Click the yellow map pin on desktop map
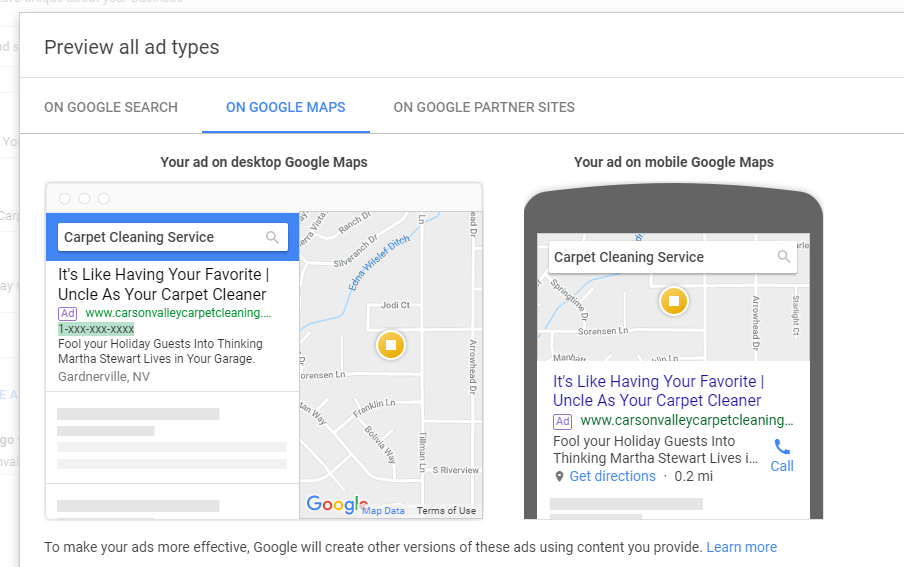904x567 pixels. pos(391,345)
